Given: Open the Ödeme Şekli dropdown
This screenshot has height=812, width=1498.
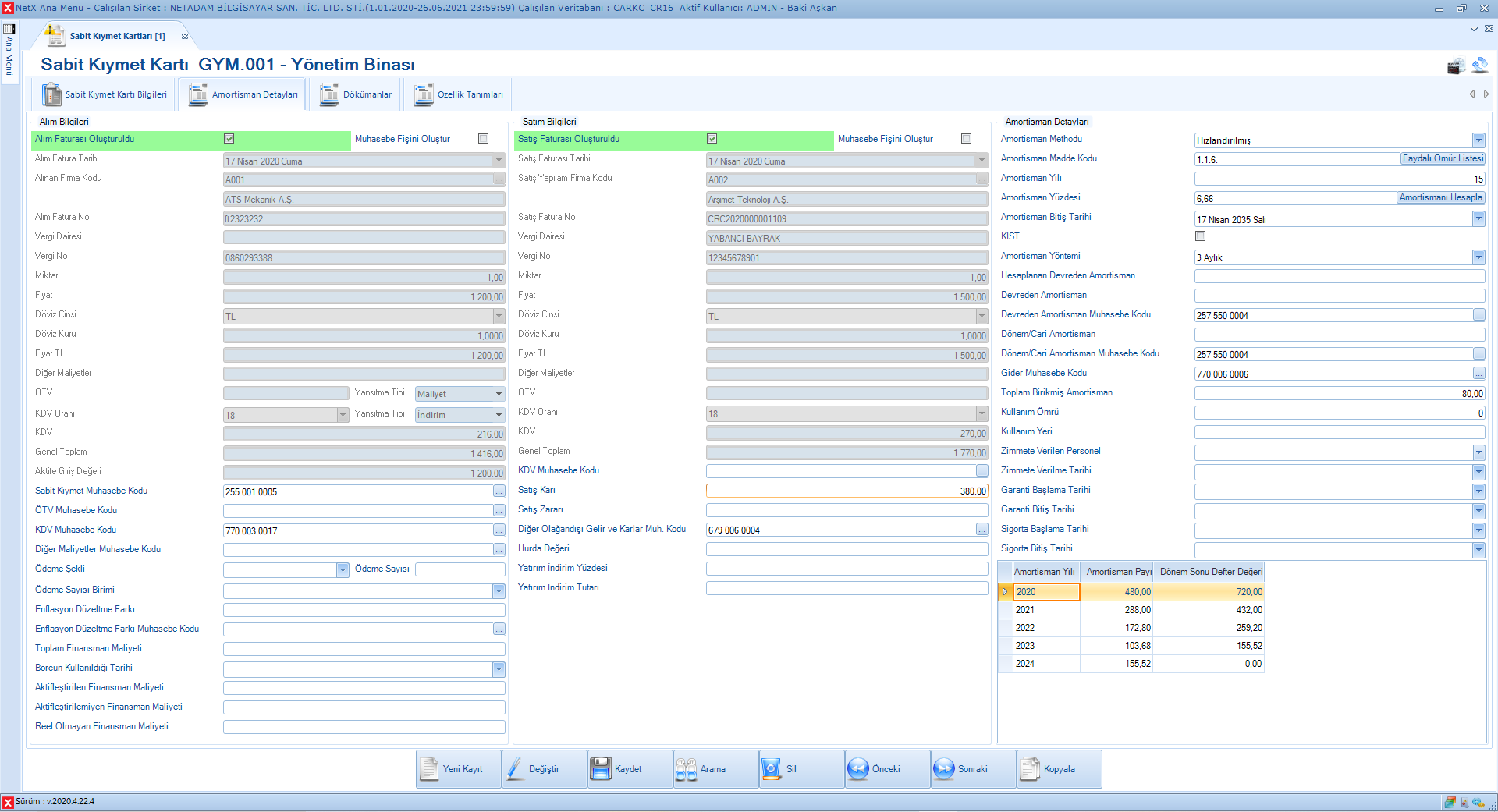Looking at the screenshot, I should tap(343, 570).
